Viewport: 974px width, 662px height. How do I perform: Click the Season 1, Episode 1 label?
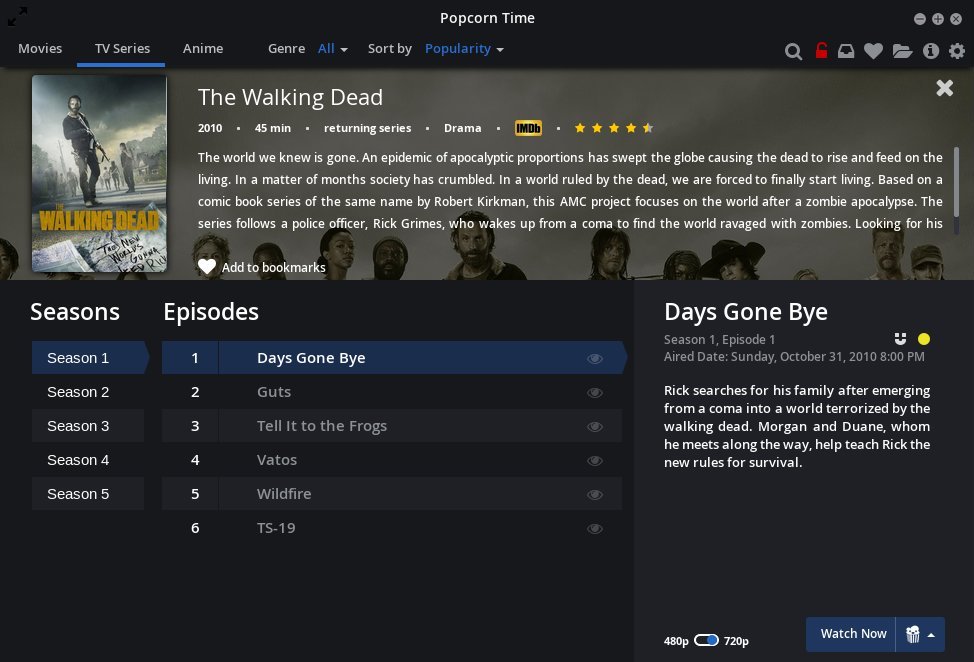pyautogui.click(x=719, y=340)
